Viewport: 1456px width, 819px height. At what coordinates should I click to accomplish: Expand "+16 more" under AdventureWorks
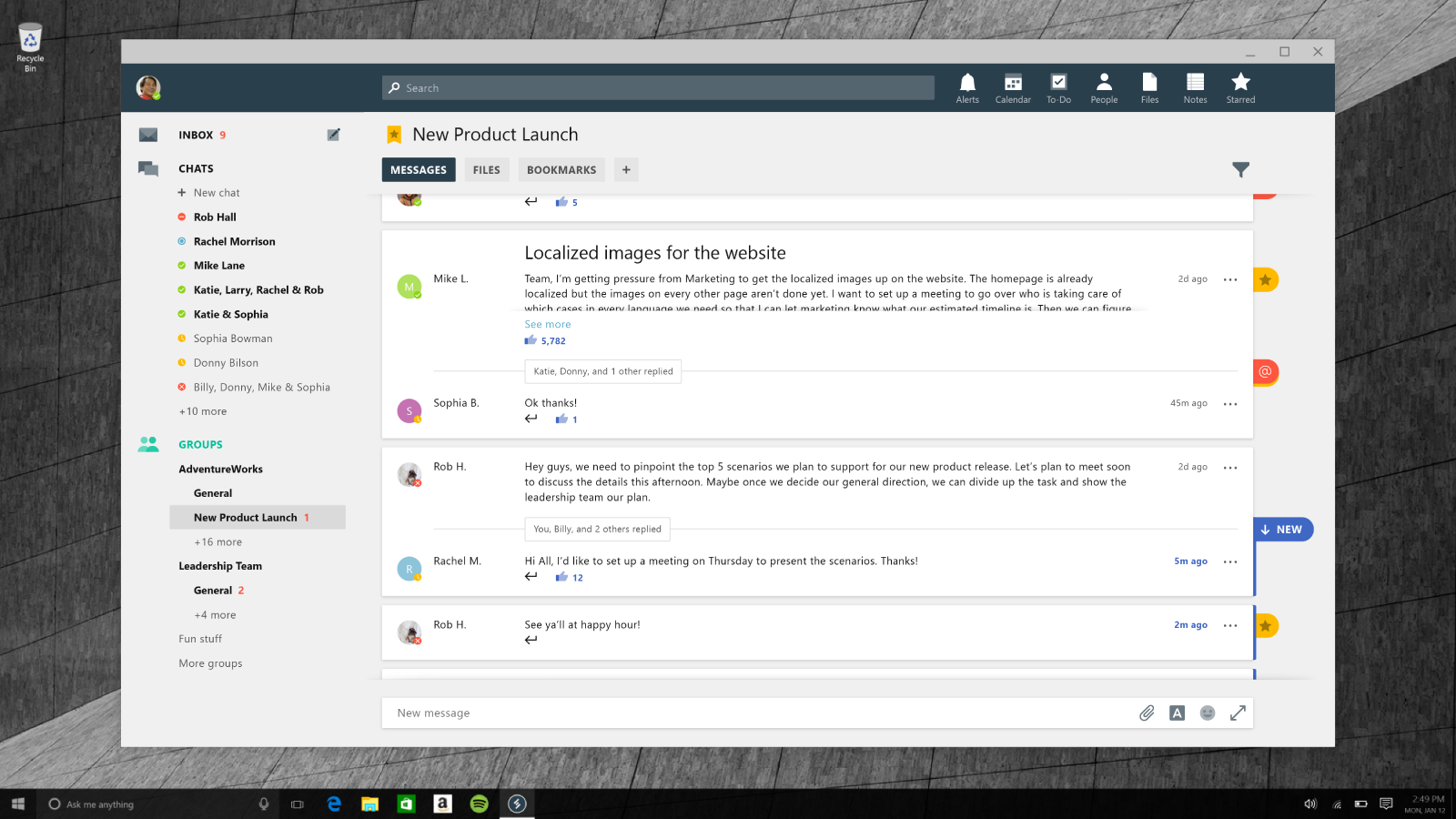point(217,542)
